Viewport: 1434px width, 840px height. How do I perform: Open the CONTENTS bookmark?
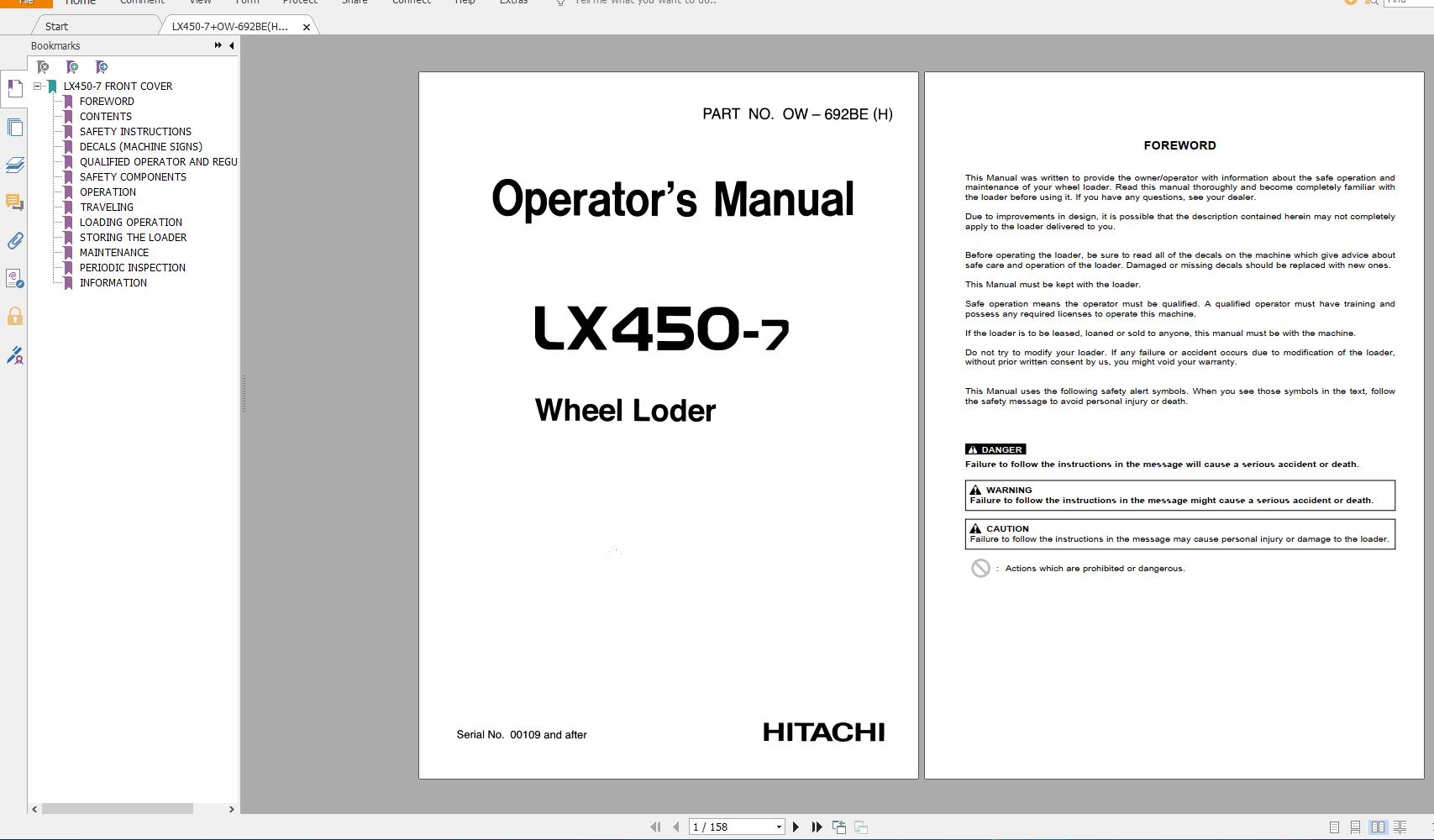[x=105, y=116]
